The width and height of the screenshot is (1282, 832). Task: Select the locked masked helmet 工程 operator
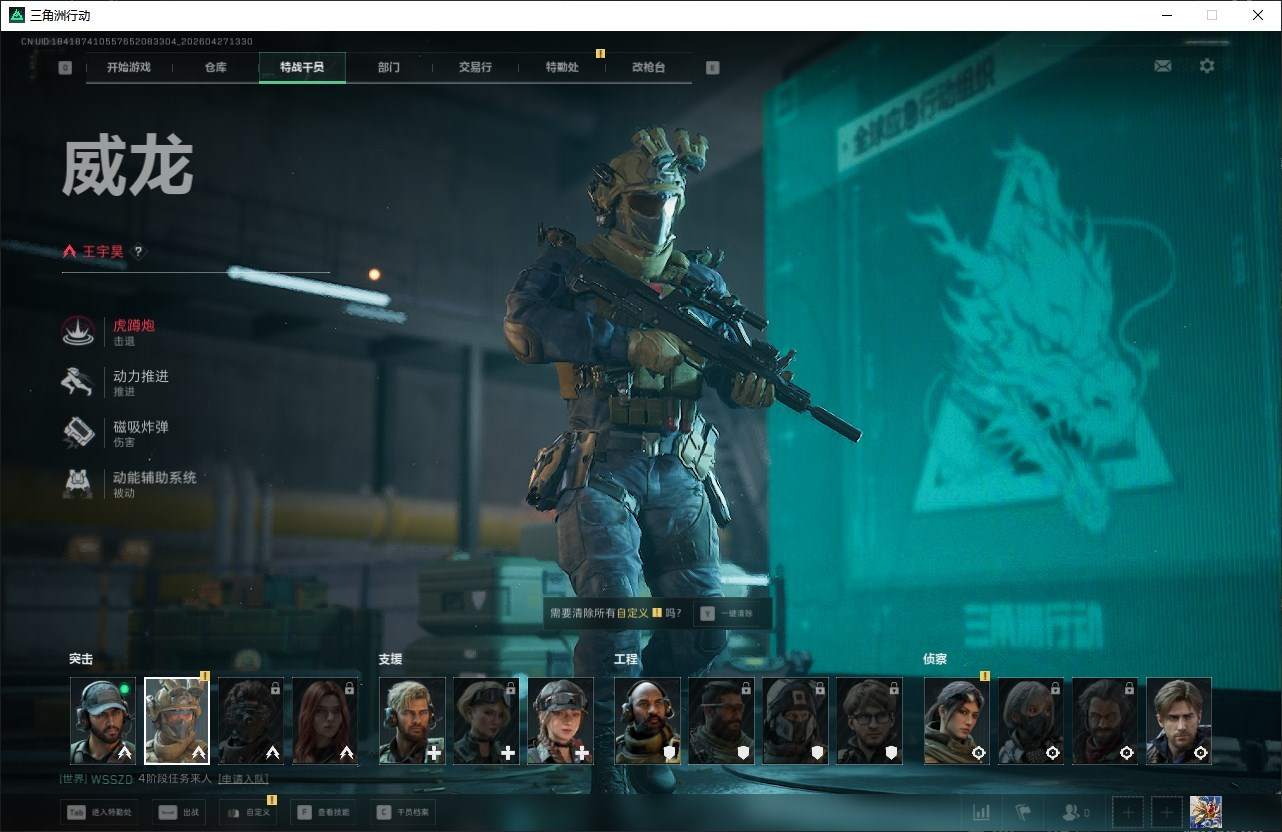click(x=795, y=721)
